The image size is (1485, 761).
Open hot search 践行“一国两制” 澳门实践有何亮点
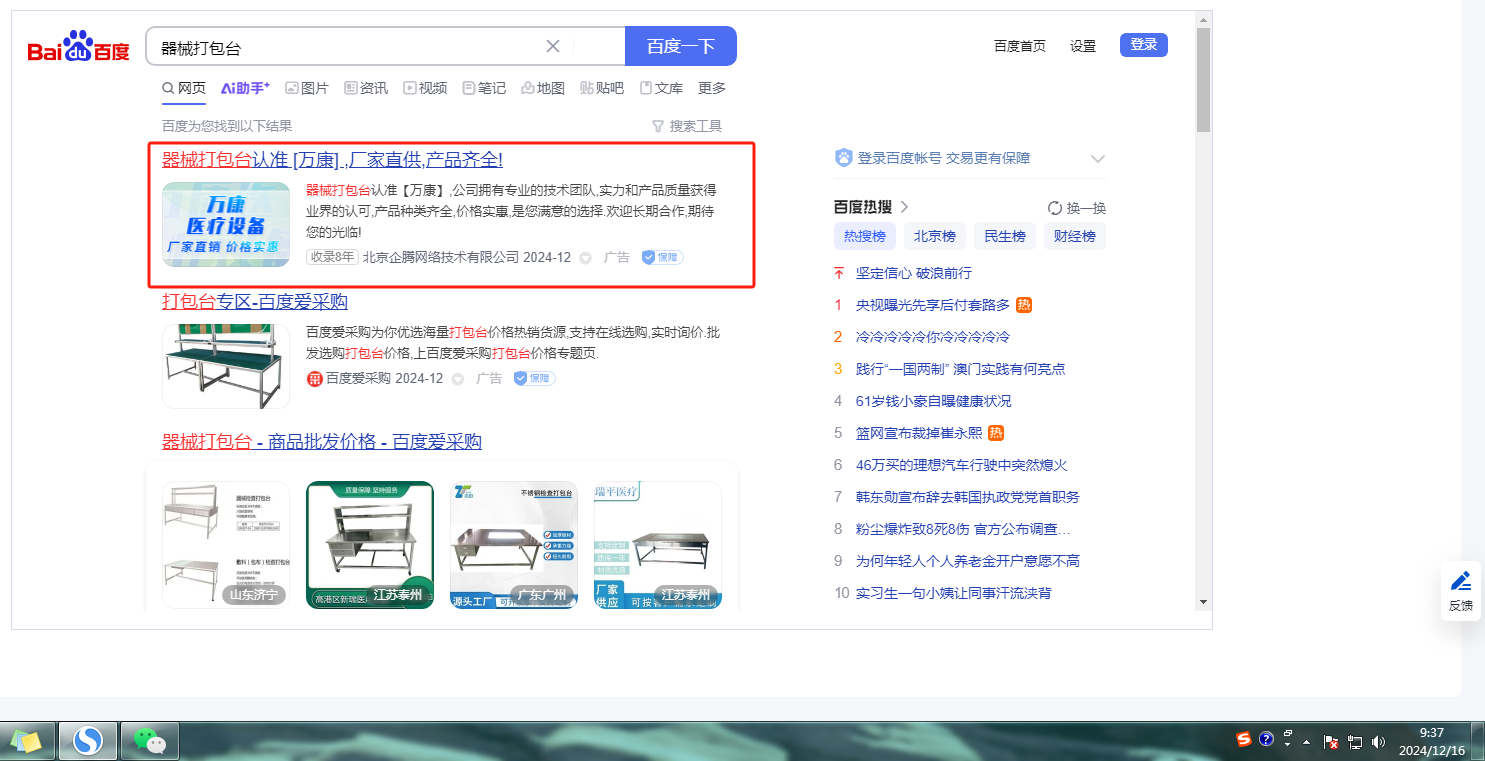click(961, 369)
